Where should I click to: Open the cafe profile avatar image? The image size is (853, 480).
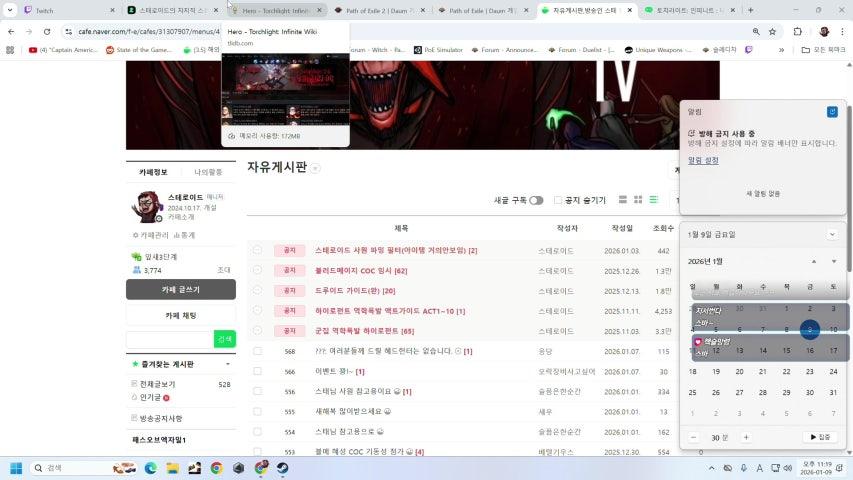point(147,207)
